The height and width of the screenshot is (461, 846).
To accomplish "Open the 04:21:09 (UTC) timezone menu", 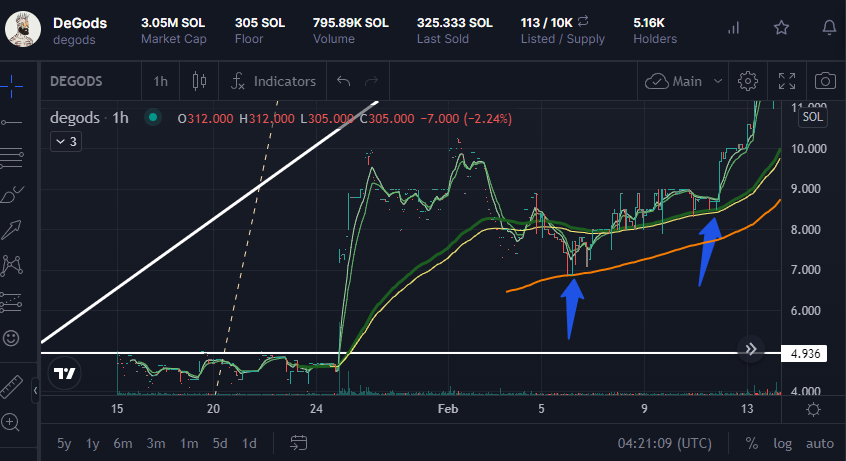I will (x=664, y=444).
